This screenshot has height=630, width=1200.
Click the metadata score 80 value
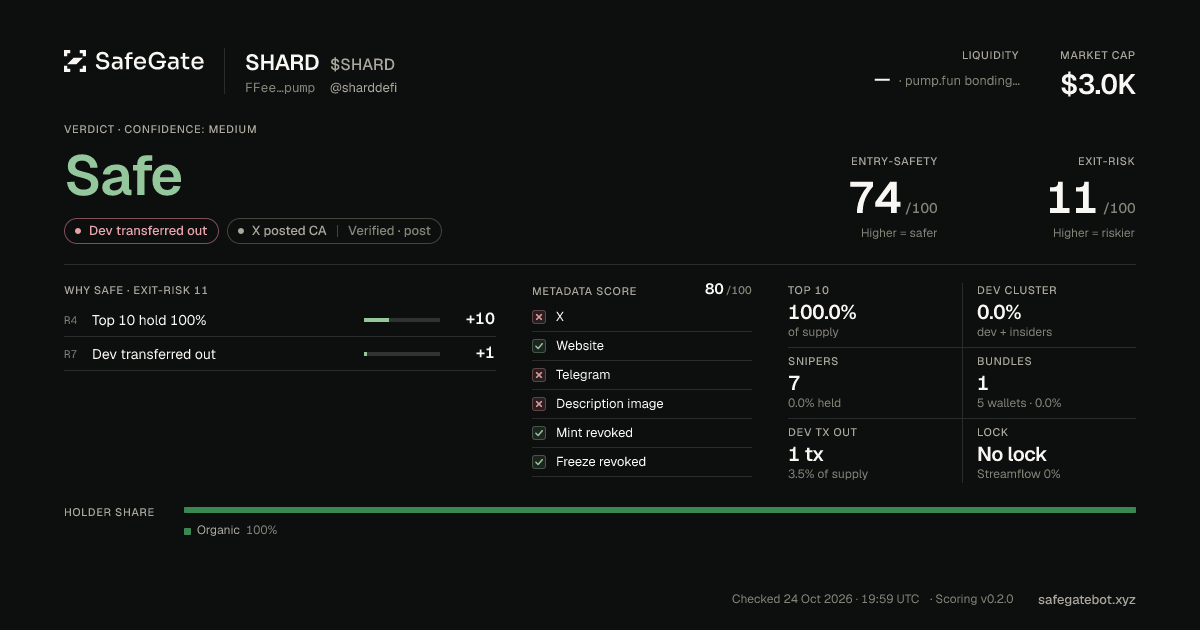click(714, 289)
